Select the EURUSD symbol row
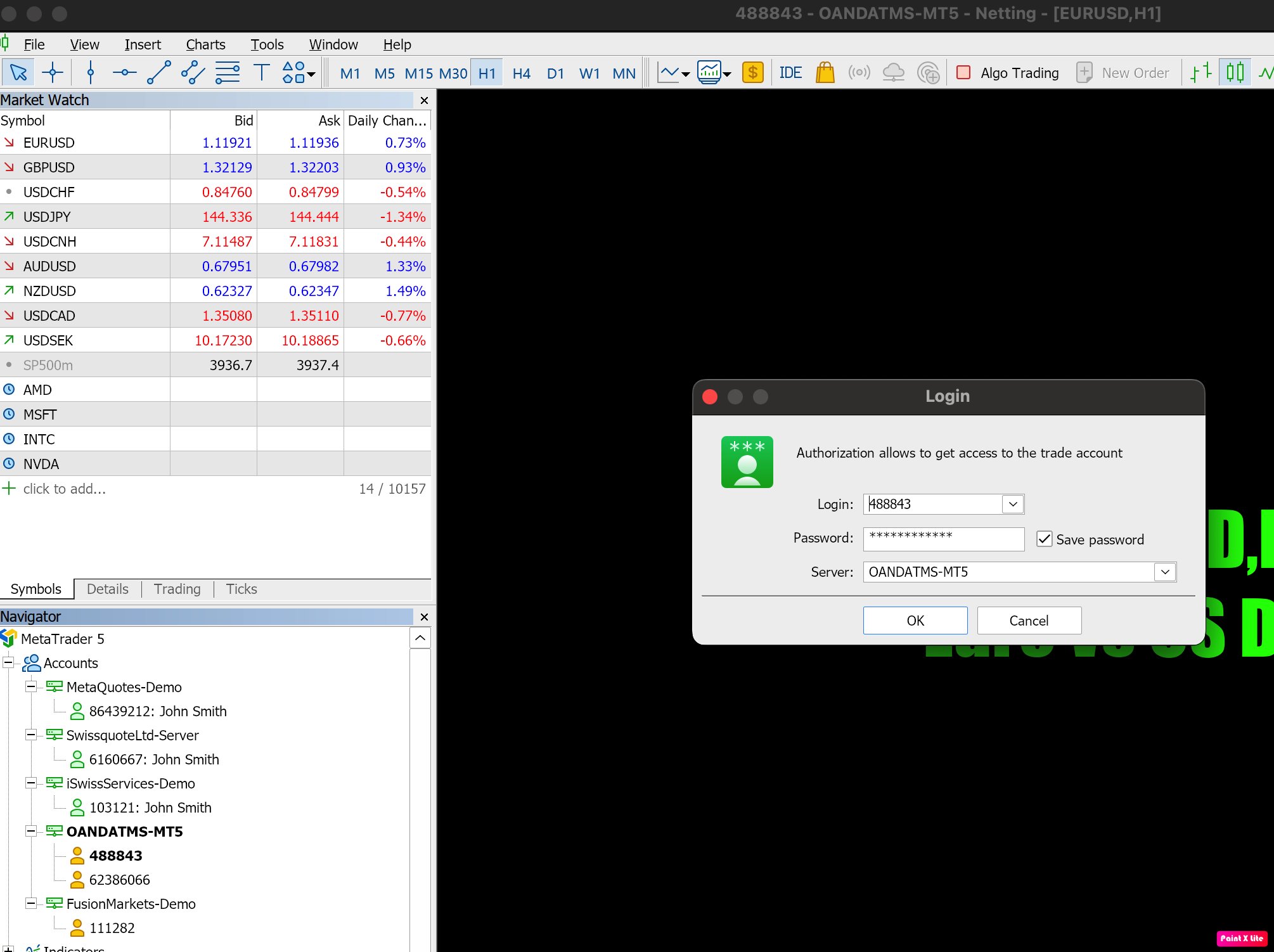 216,143
